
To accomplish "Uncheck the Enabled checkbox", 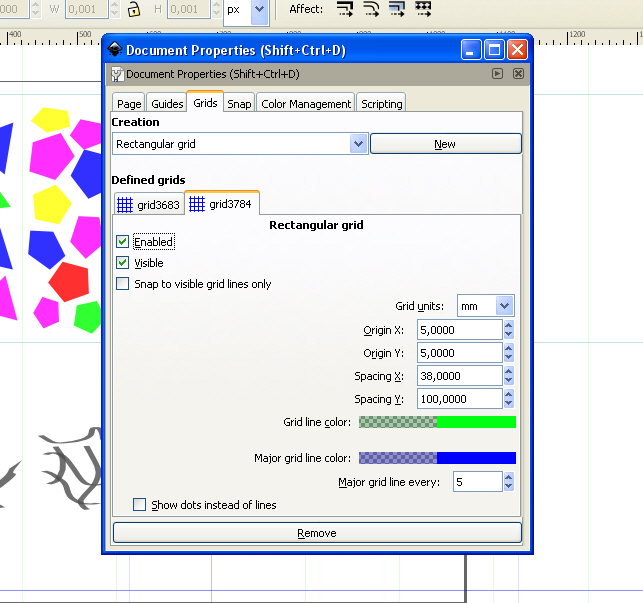I will [x=122, y=242].
